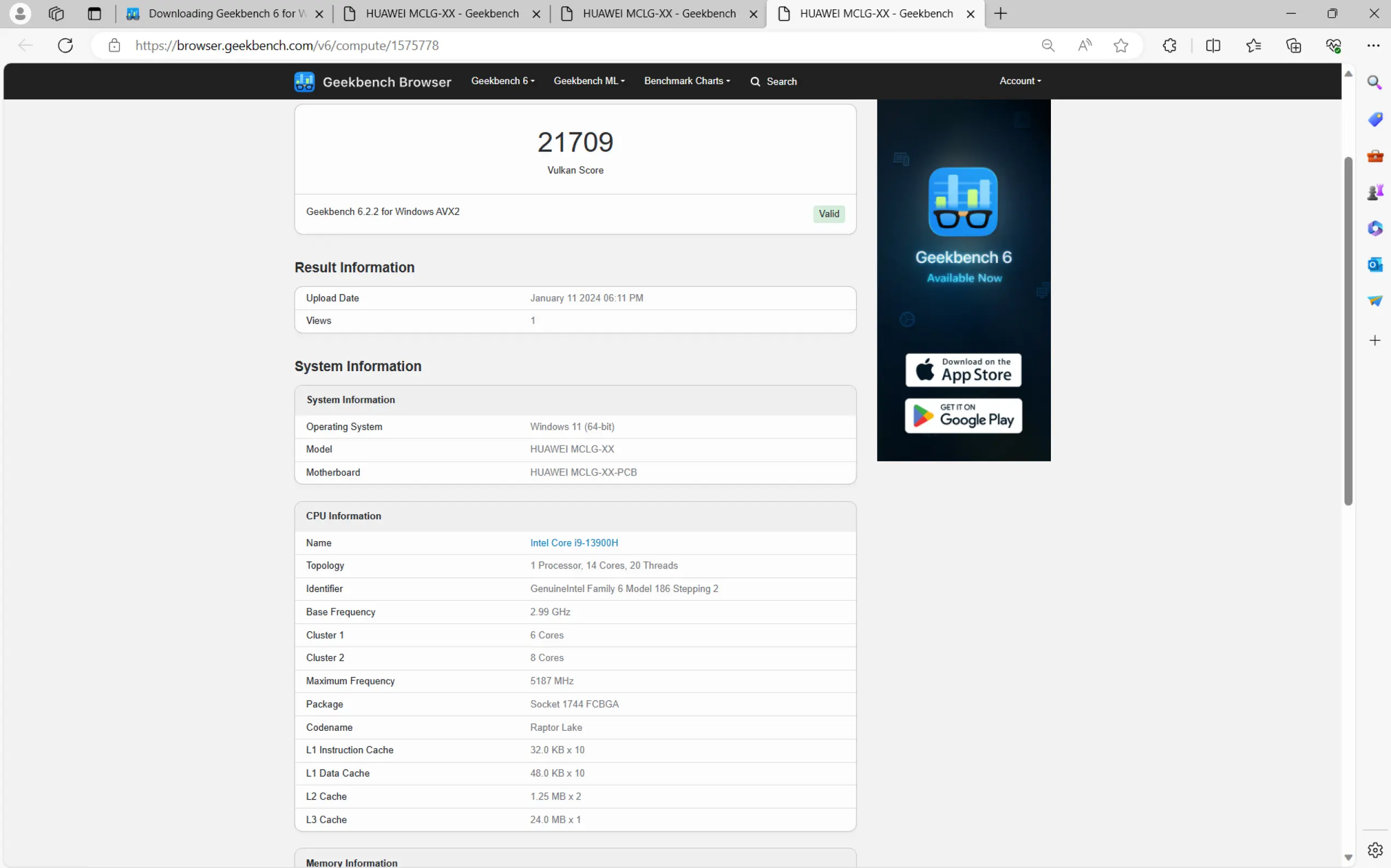
Task: Expand the Geekbench 6 dropdown menu
Action: pos(502,81)
